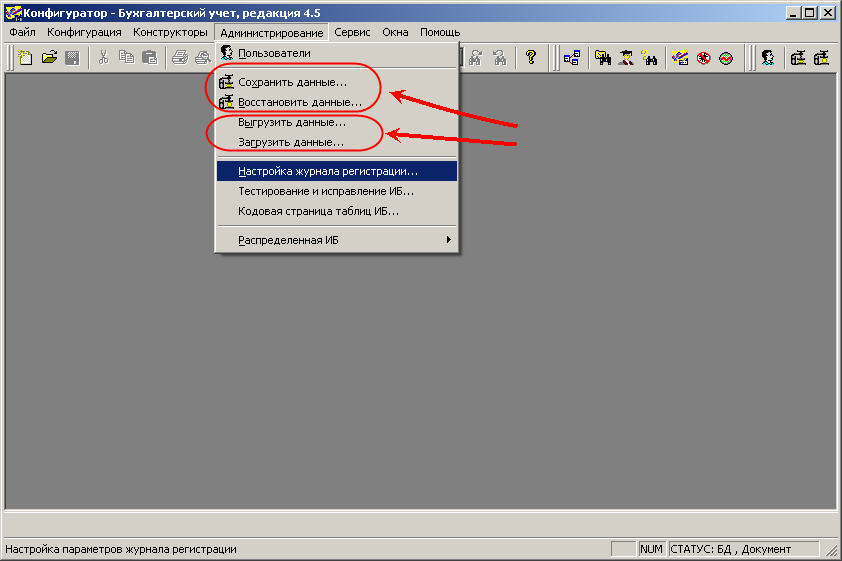This screenshot has width=842, height=561.
Task: Expand the Распределенная ИБ submenu
Action: (337, 240)
